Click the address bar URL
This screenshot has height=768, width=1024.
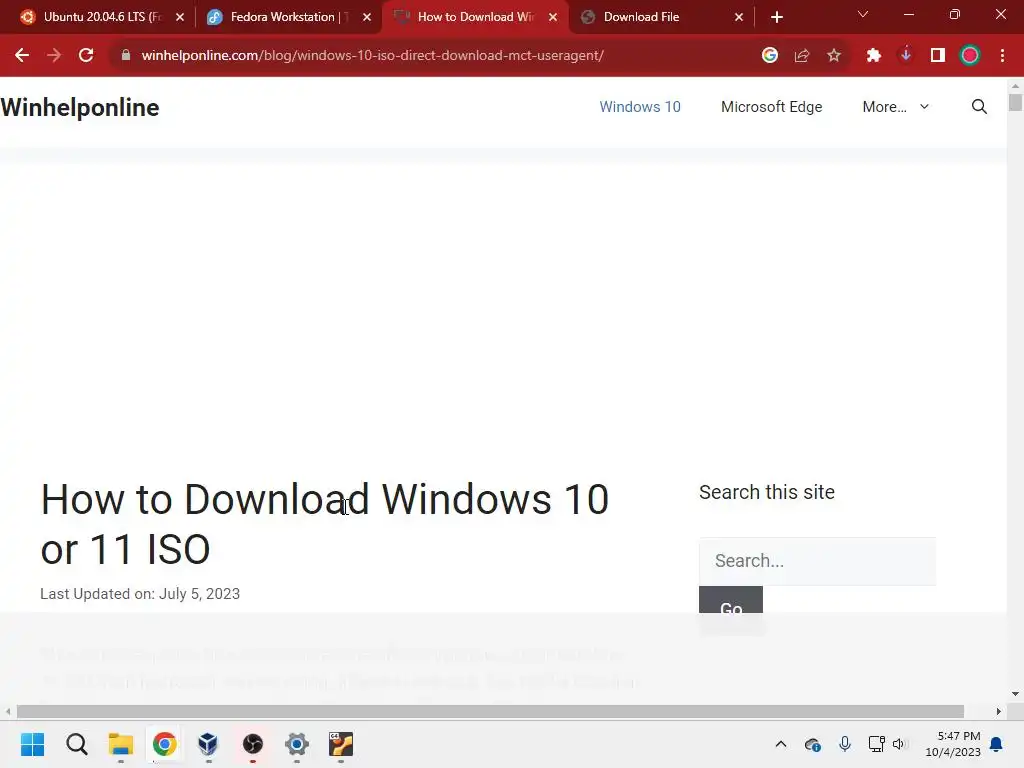pos(372,56)
